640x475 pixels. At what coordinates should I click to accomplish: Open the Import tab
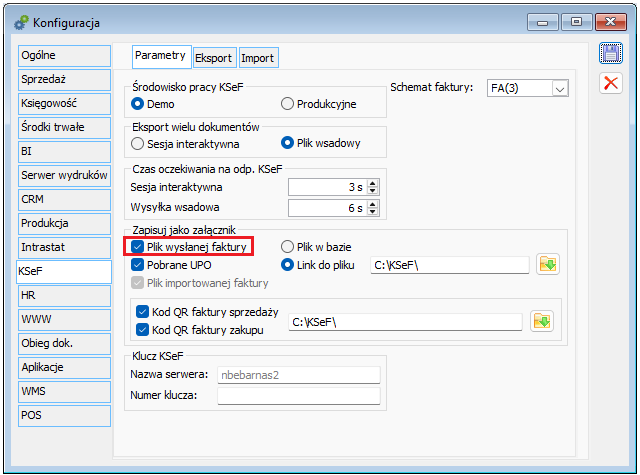tap(257, 58)
